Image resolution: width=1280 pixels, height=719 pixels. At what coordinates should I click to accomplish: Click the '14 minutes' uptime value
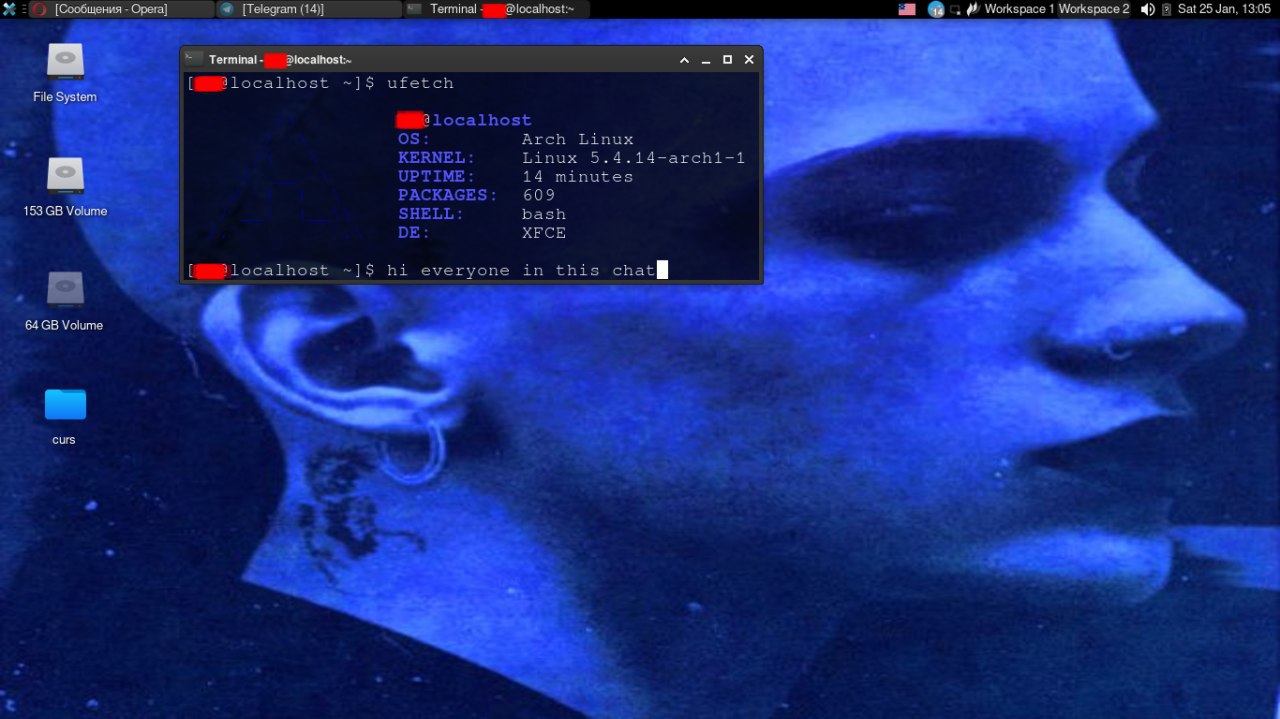click(x=577, y=177)
